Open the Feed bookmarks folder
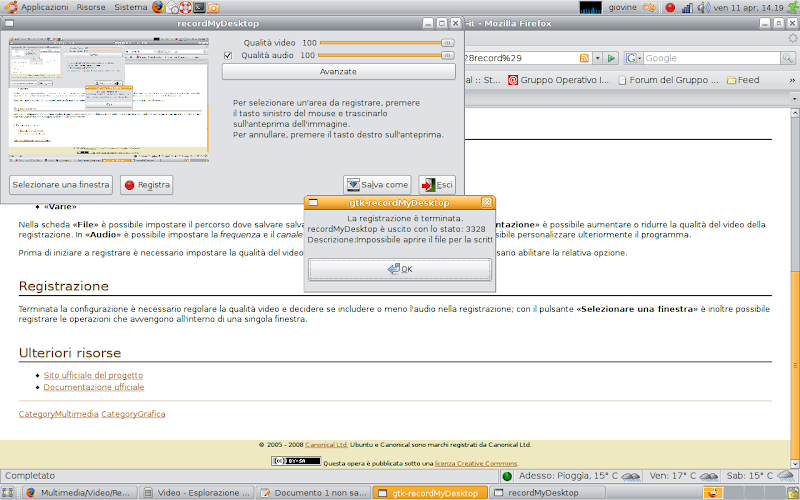The height and width of the screenshot is (500, 800). (743, 80)
